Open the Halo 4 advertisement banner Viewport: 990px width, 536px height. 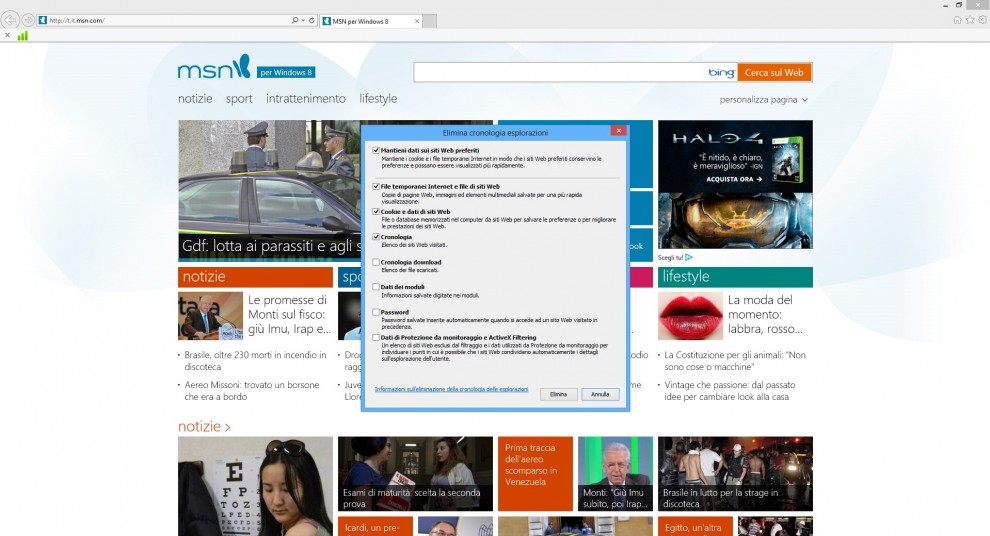point(735,184)
